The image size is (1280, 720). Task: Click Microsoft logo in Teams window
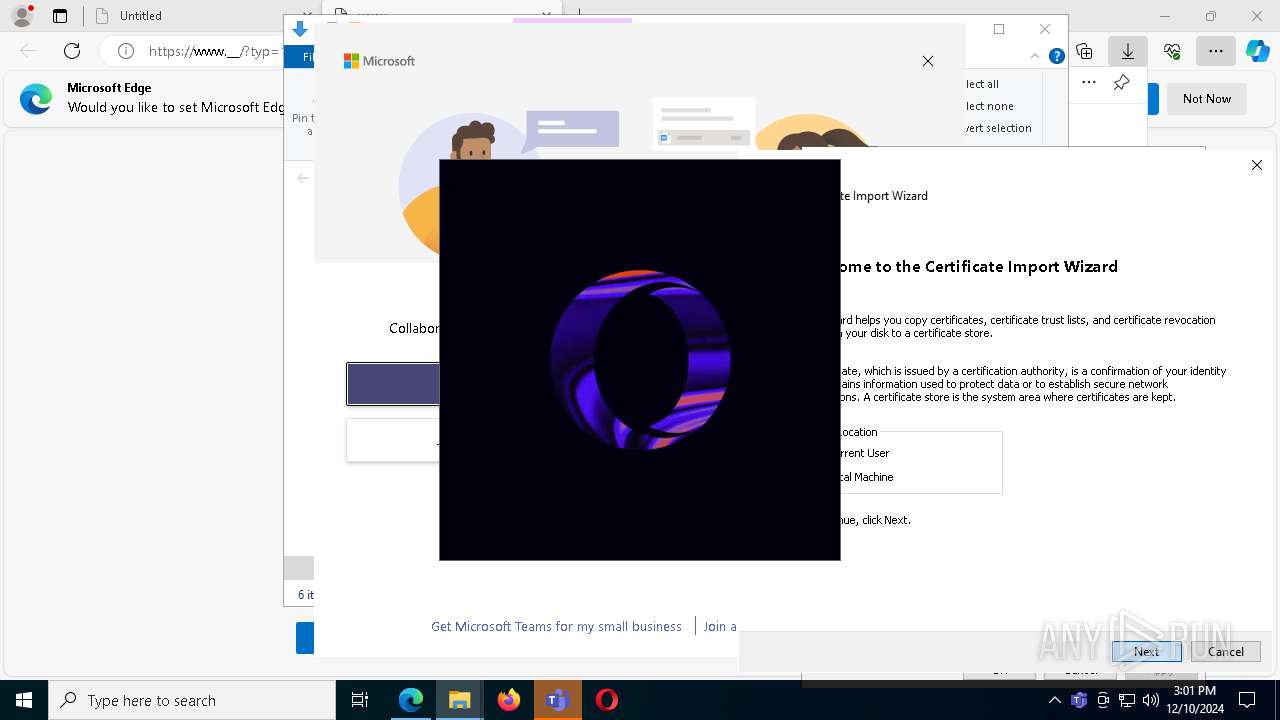pos(379,61)
